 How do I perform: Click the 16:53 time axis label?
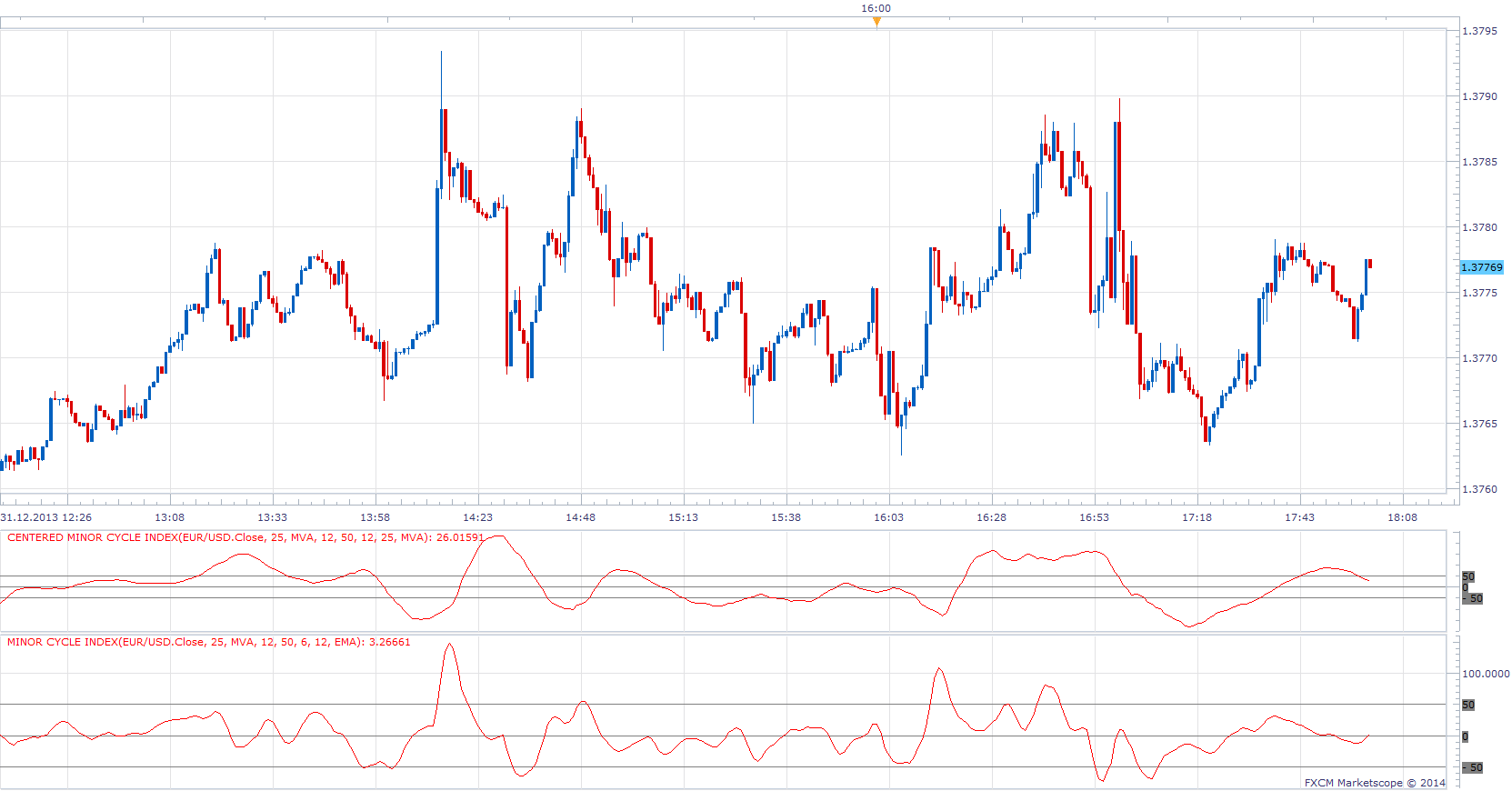pos(1094,517)
